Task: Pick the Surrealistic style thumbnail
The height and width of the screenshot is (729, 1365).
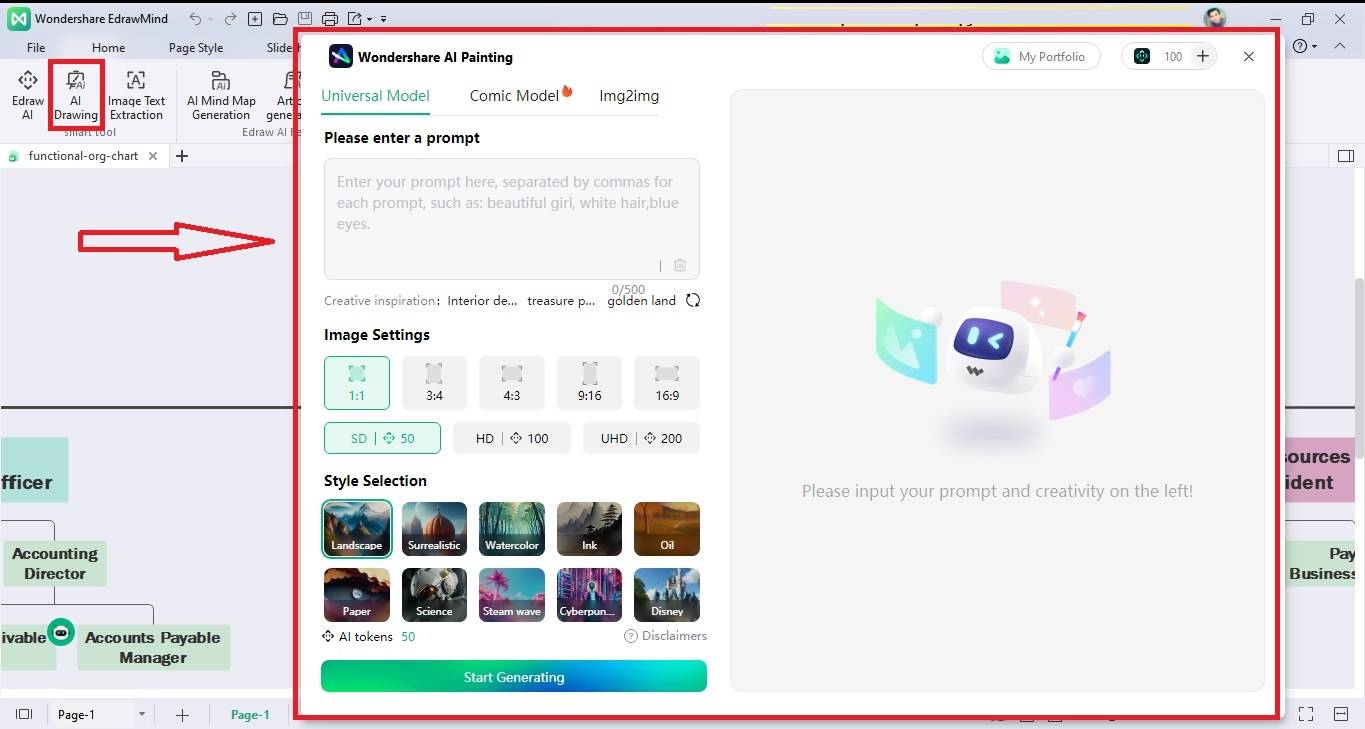Action: pos(434,528)
